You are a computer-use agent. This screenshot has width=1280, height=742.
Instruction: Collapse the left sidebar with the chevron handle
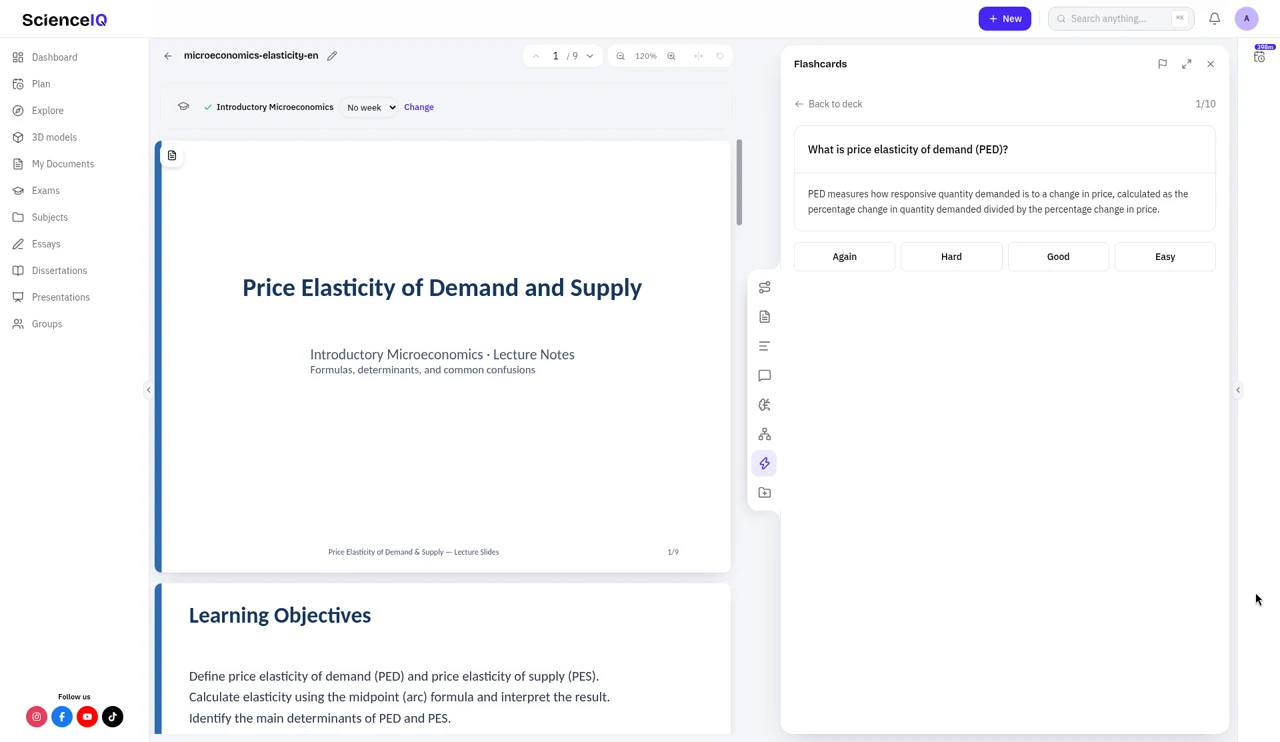point(149,390)
